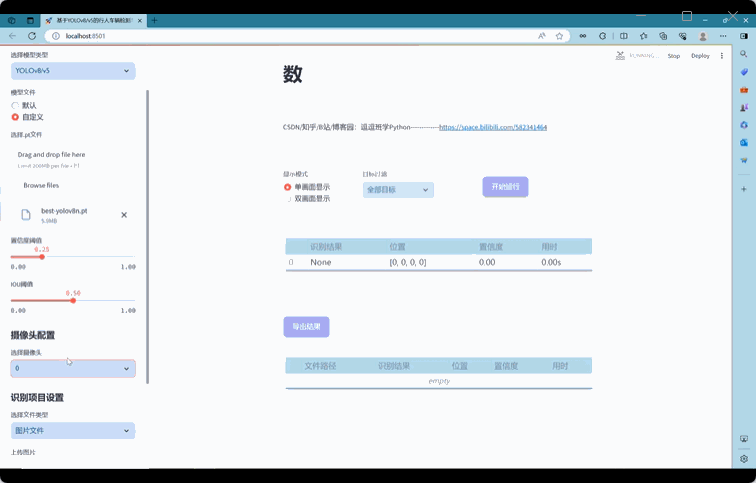Open the tab actions menu icon

tap(30, 20)
